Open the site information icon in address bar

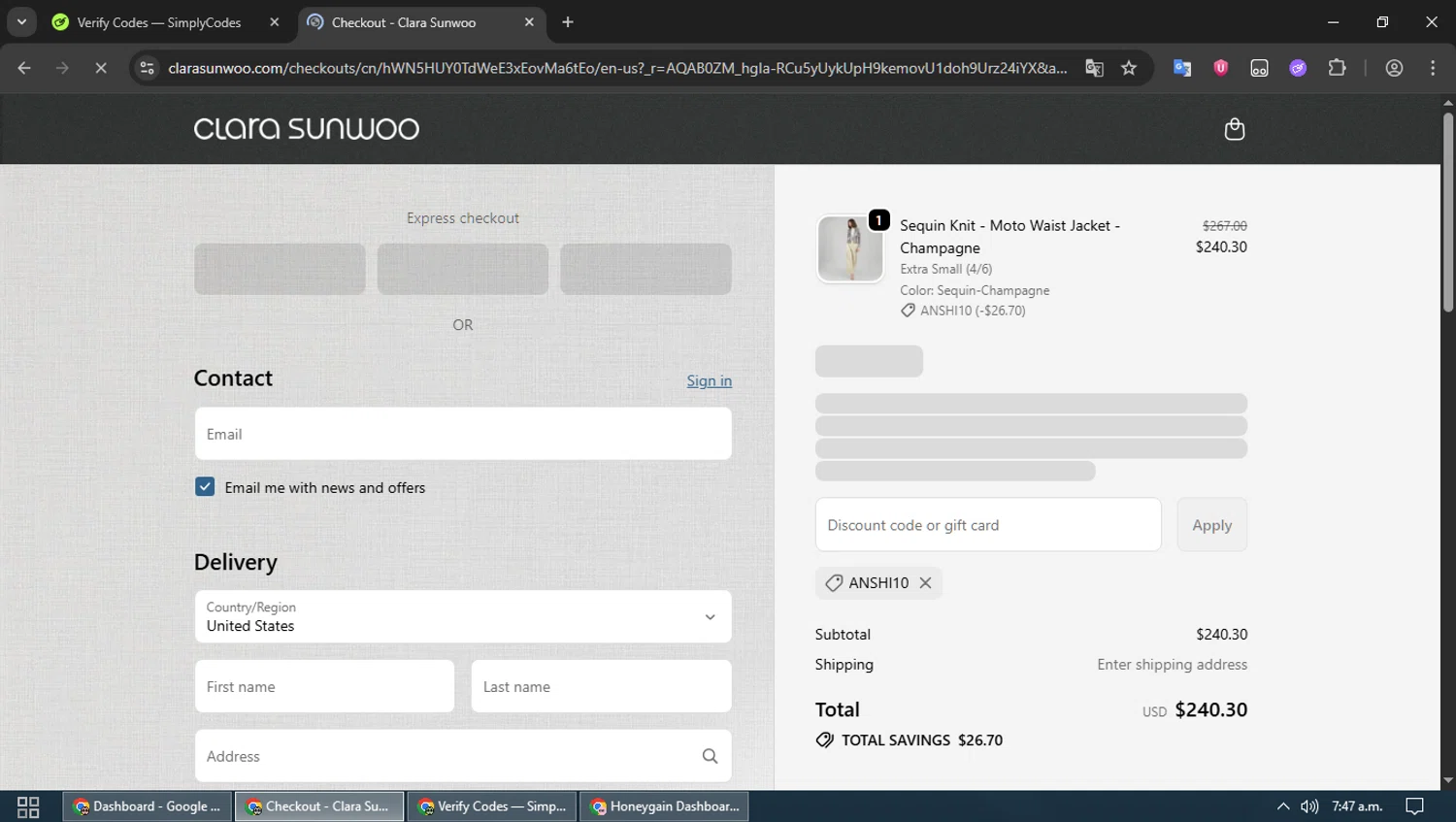point(147,68)
